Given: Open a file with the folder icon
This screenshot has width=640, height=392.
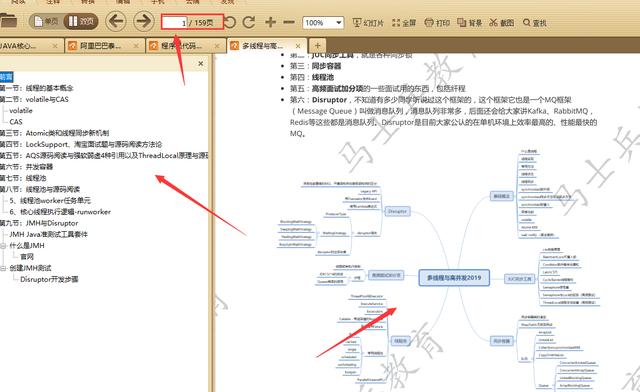Looking at the screenshot, I should pos(8,20).
